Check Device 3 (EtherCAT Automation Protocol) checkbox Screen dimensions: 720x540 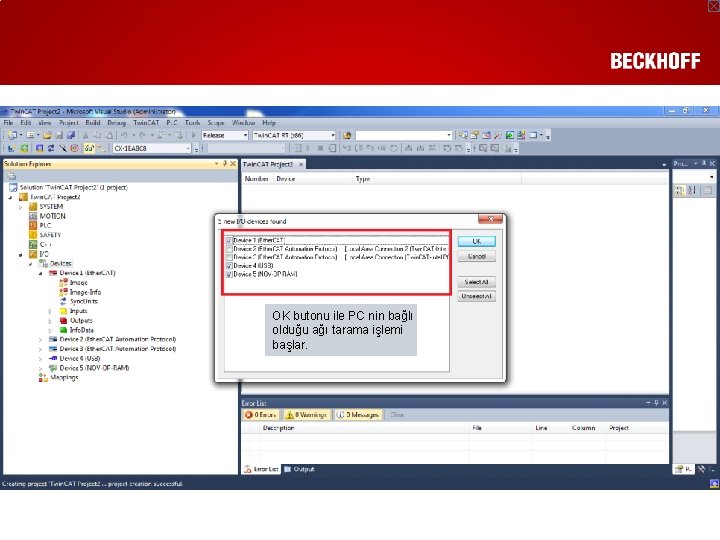click(x=229, y=257)
